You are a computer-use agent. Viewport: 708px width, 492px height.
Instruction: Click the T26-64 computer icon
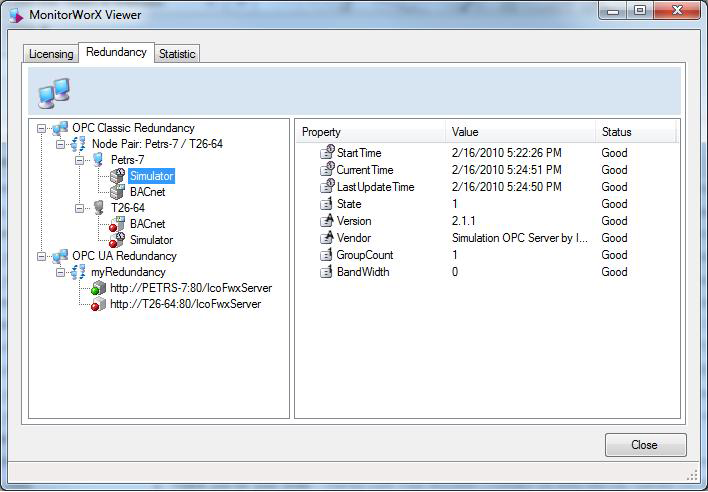tap(98, 208)
